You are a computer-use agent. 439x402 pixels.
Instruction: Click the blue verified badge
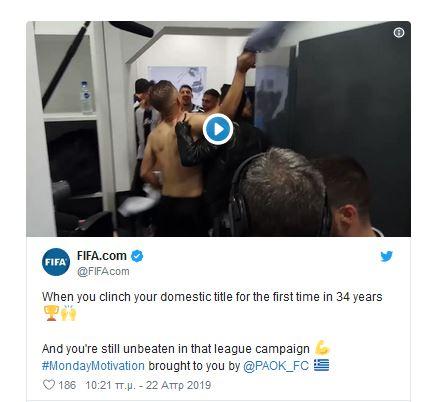coord(137,256)
